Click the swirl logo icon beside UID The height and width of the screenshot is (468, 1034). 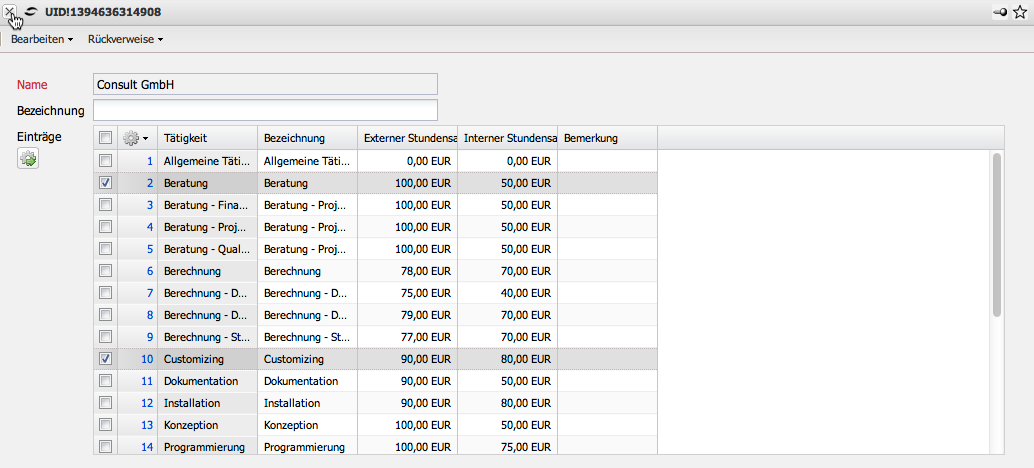click(33, 12)
